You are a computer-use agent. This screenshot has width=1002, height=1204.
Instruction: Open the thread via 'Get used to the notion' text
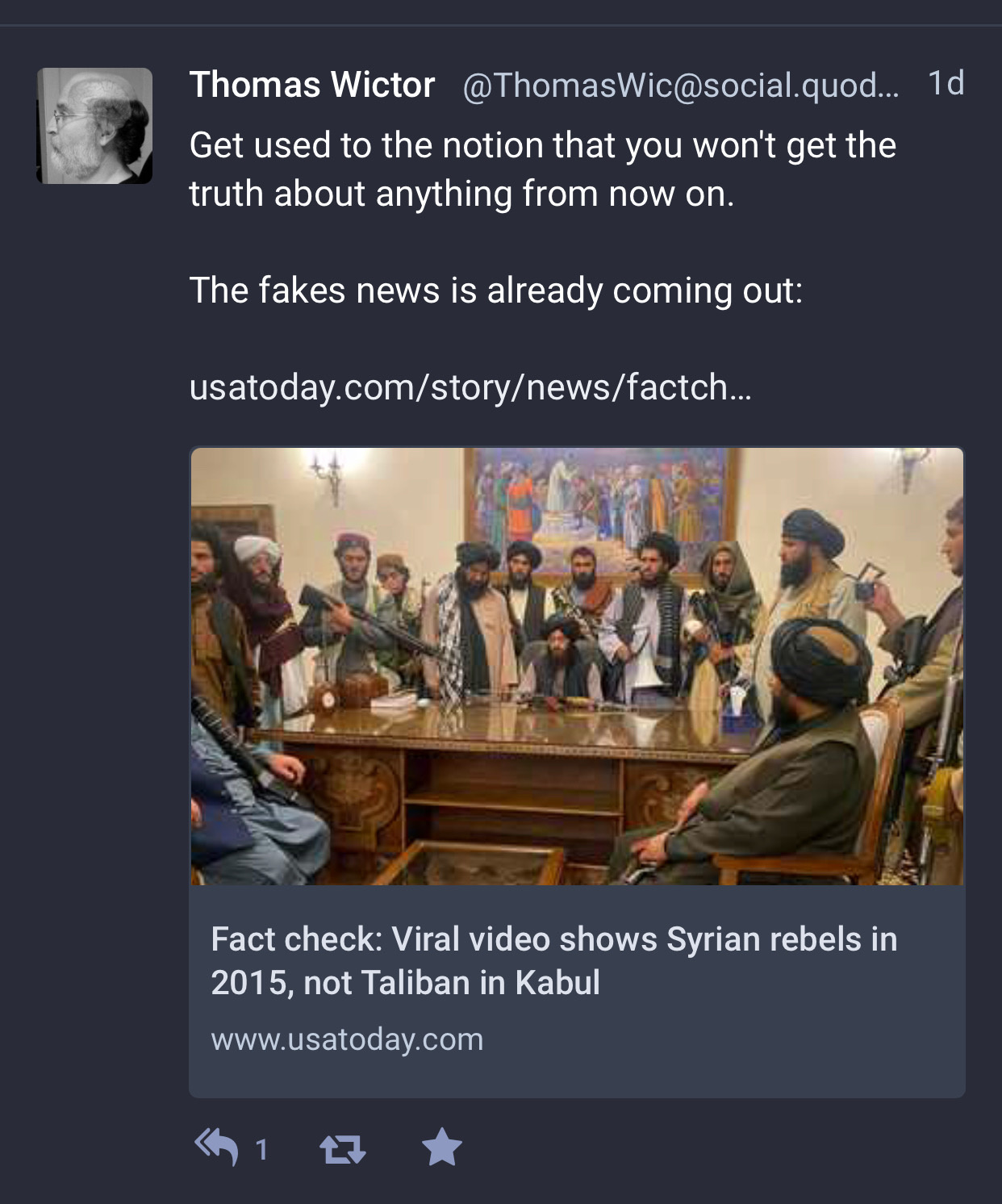coord(542,145)
